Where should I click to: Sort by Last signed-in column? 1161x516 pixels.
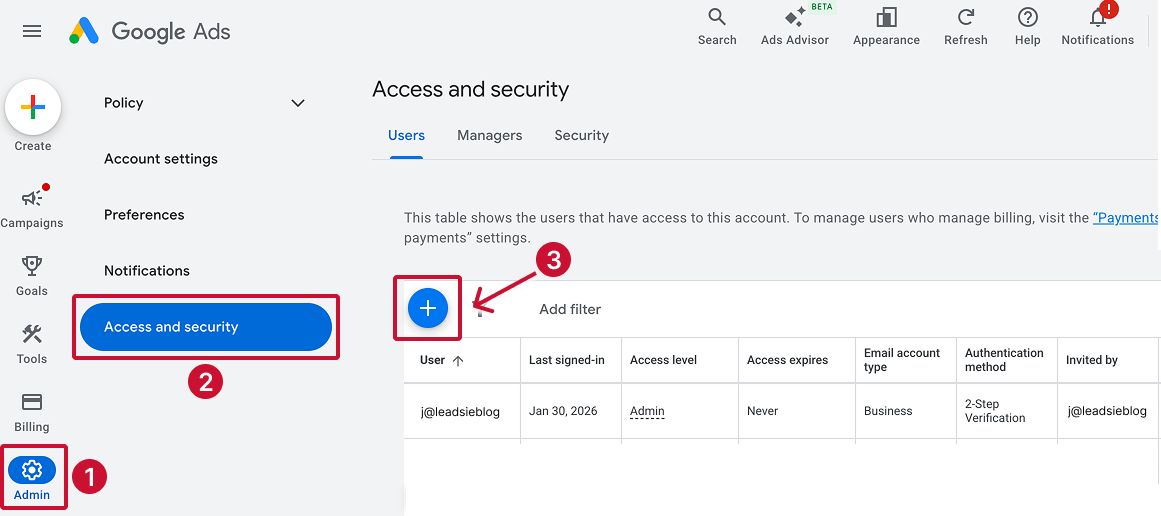566,360
